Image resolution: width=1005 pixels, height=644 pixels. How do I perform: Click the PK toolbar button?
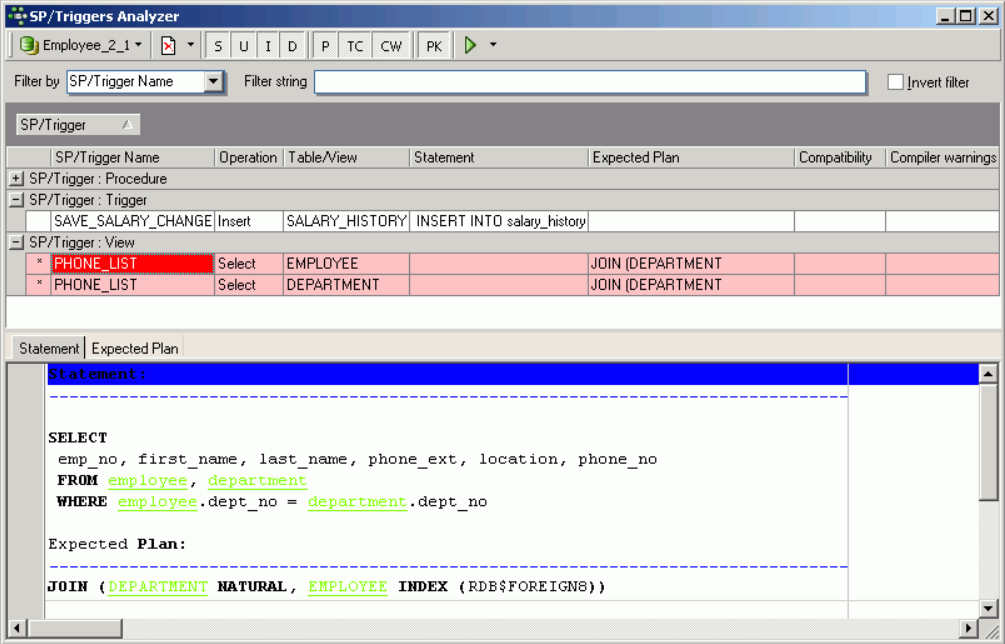[x=434, y=46]
